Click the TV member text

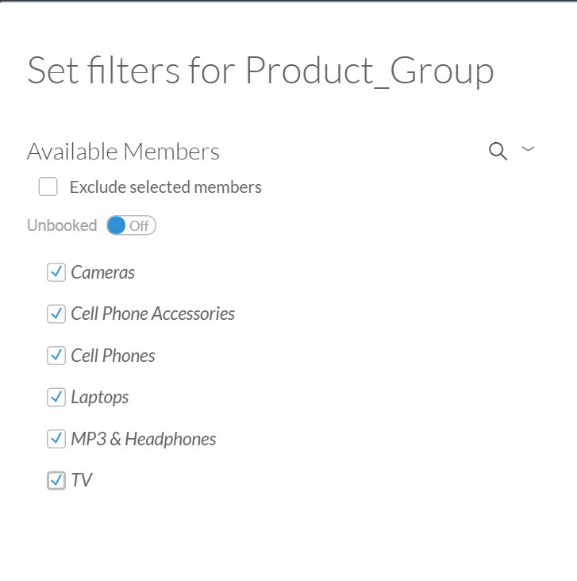81,481
